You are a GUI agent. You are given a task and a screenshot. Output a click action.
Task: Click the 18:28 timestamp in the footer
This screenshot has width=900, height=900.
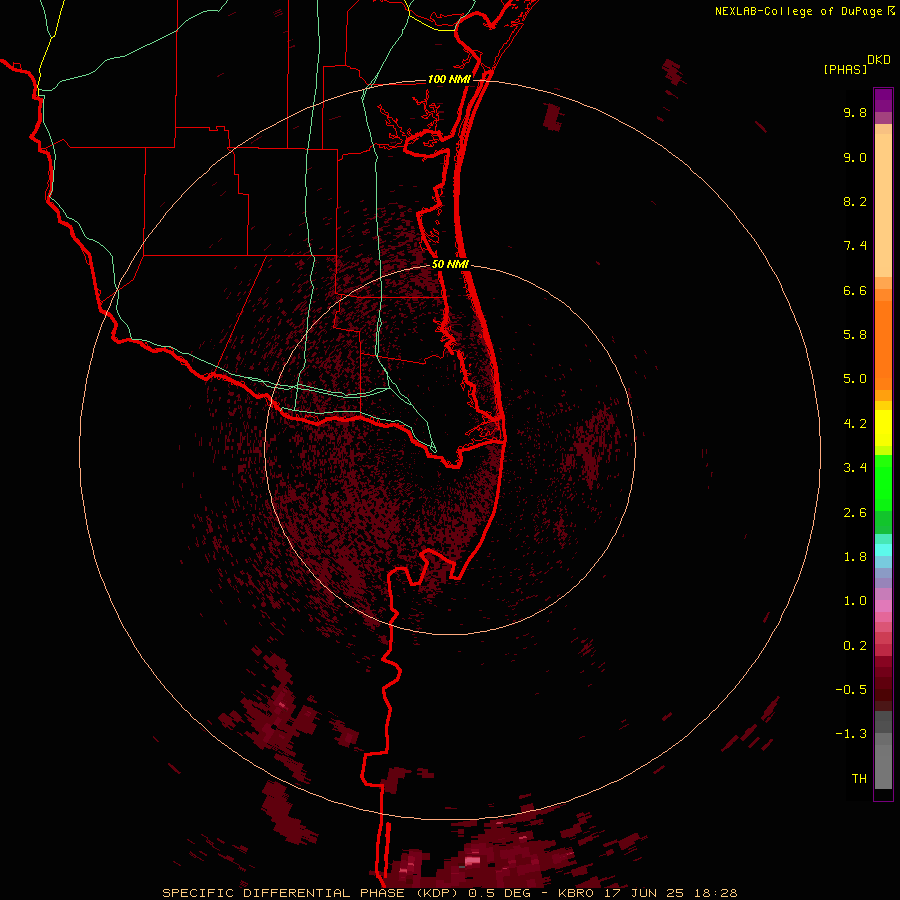pos(715,893)
